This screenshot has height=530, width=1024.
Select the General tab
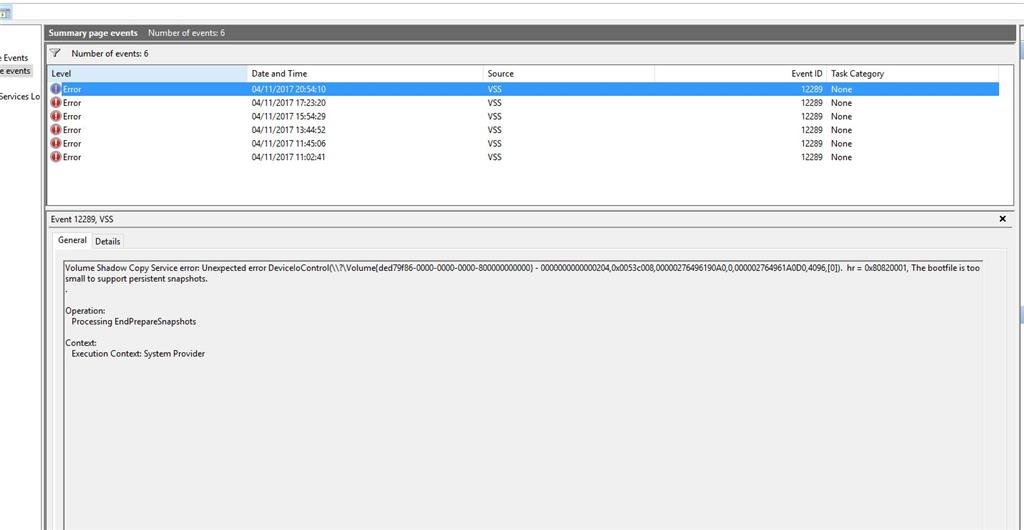point(72,240)
